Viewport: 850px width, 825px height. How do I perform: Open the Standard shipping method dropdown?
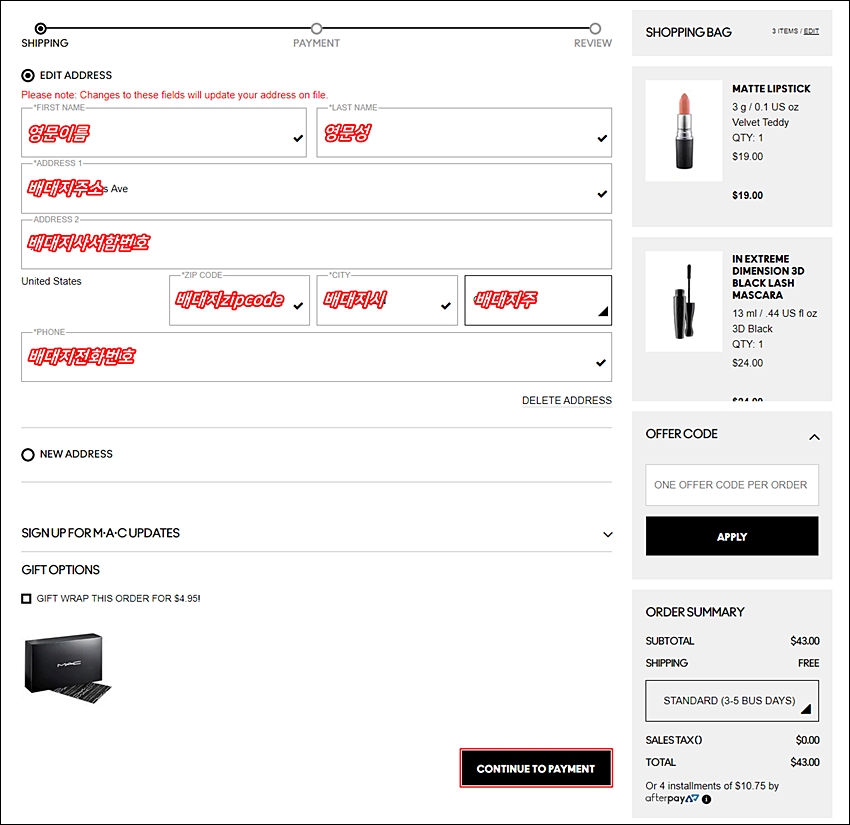click(x=732, y=701)
